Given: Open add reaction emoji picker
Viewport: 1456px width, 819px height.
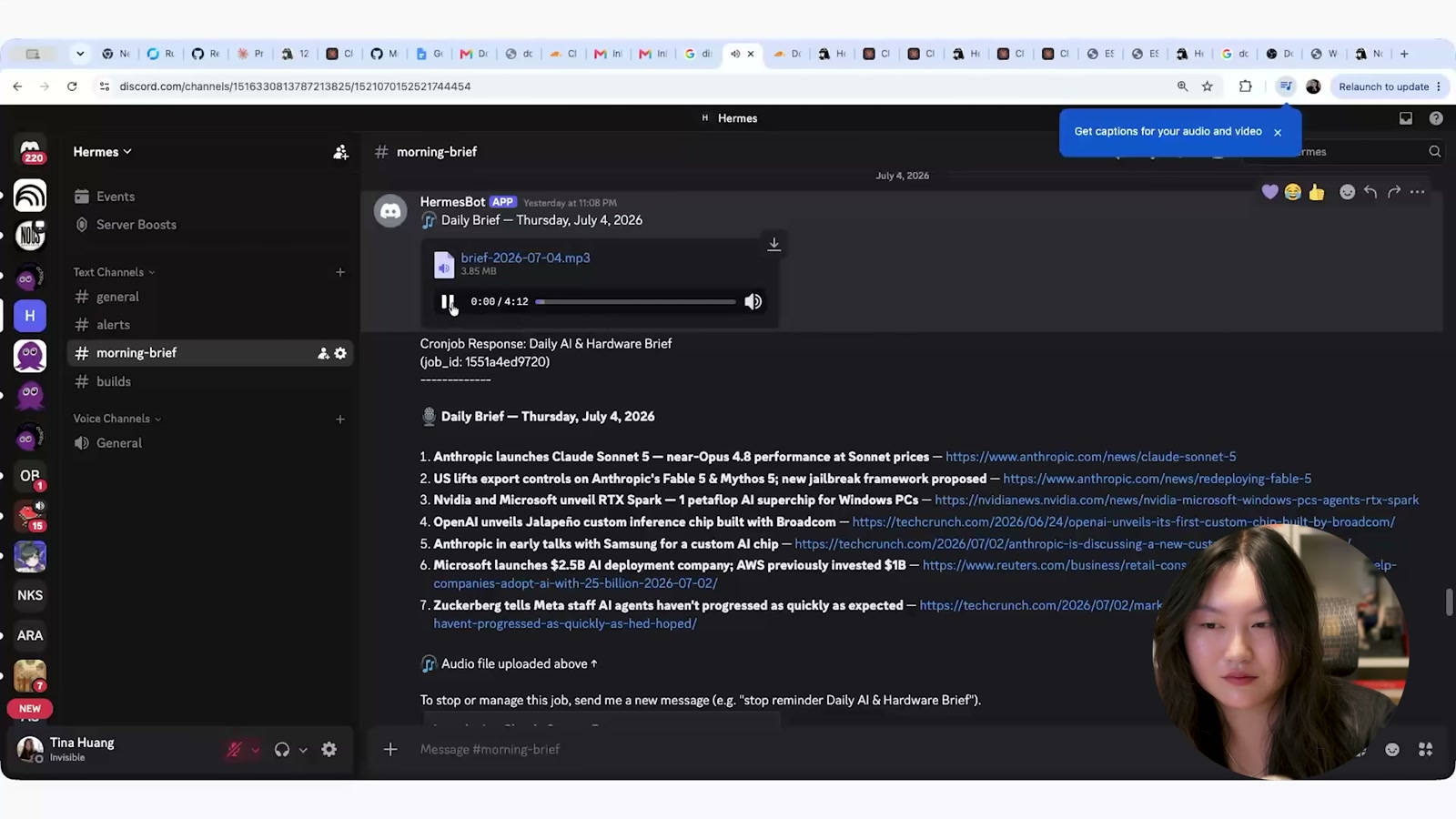Looking at the screenshot, I should point(1348,192).
